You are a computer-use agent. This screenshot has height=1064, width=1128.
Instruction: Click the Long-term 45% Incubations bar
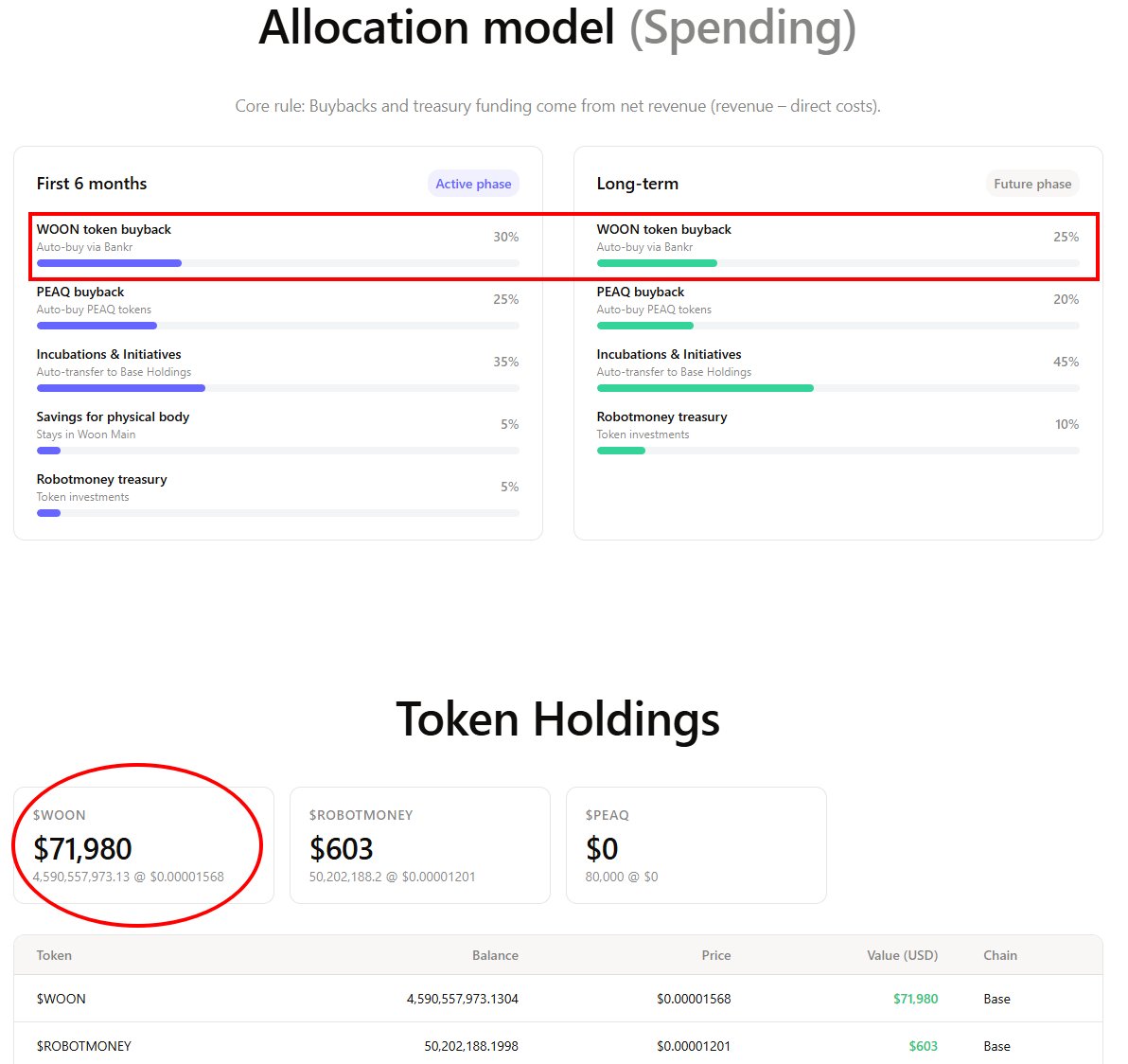(838, 388)
